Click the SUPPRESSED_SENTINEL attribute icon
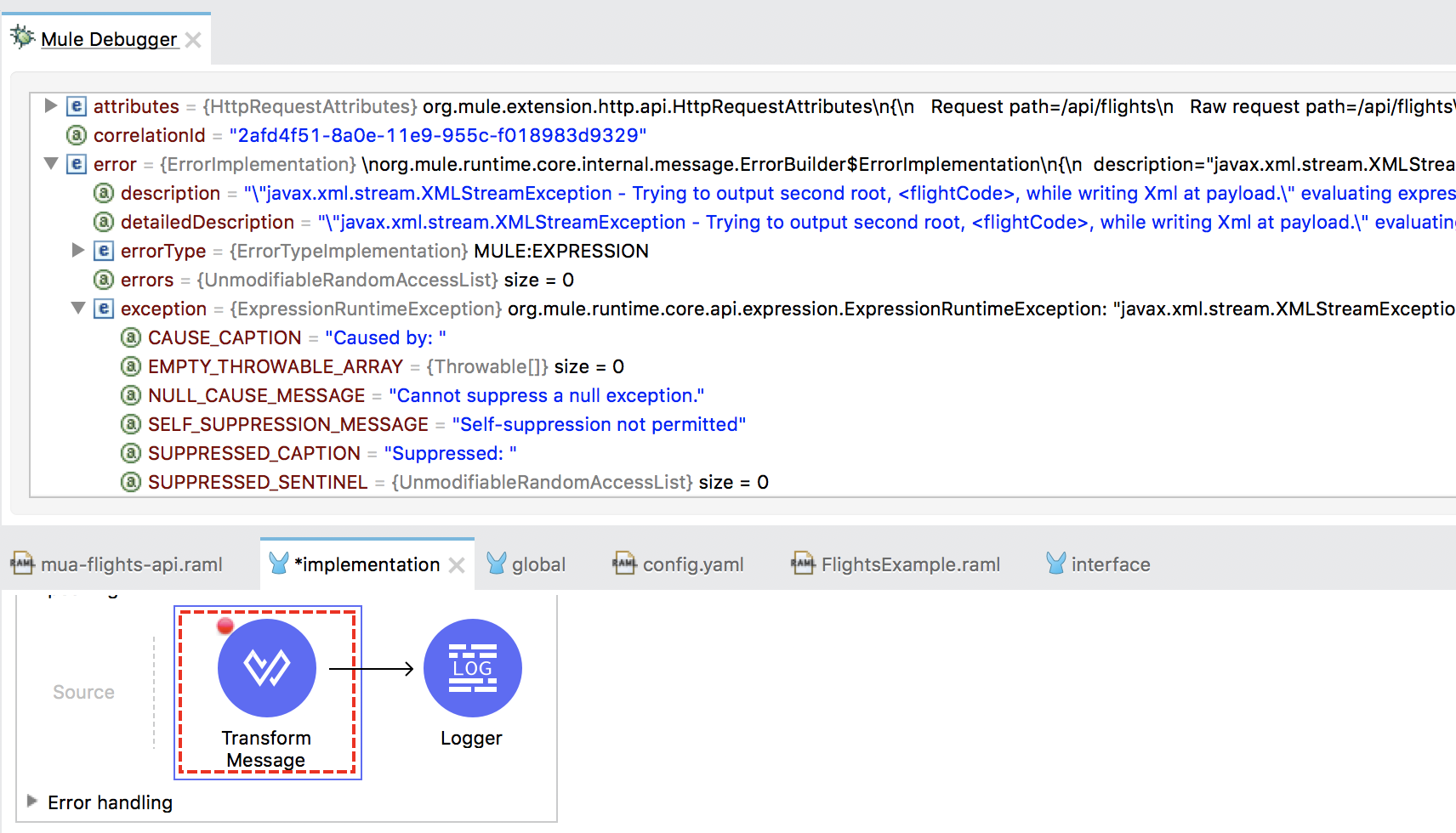The height and width of the screenshot is (833, 1456). 131,482
